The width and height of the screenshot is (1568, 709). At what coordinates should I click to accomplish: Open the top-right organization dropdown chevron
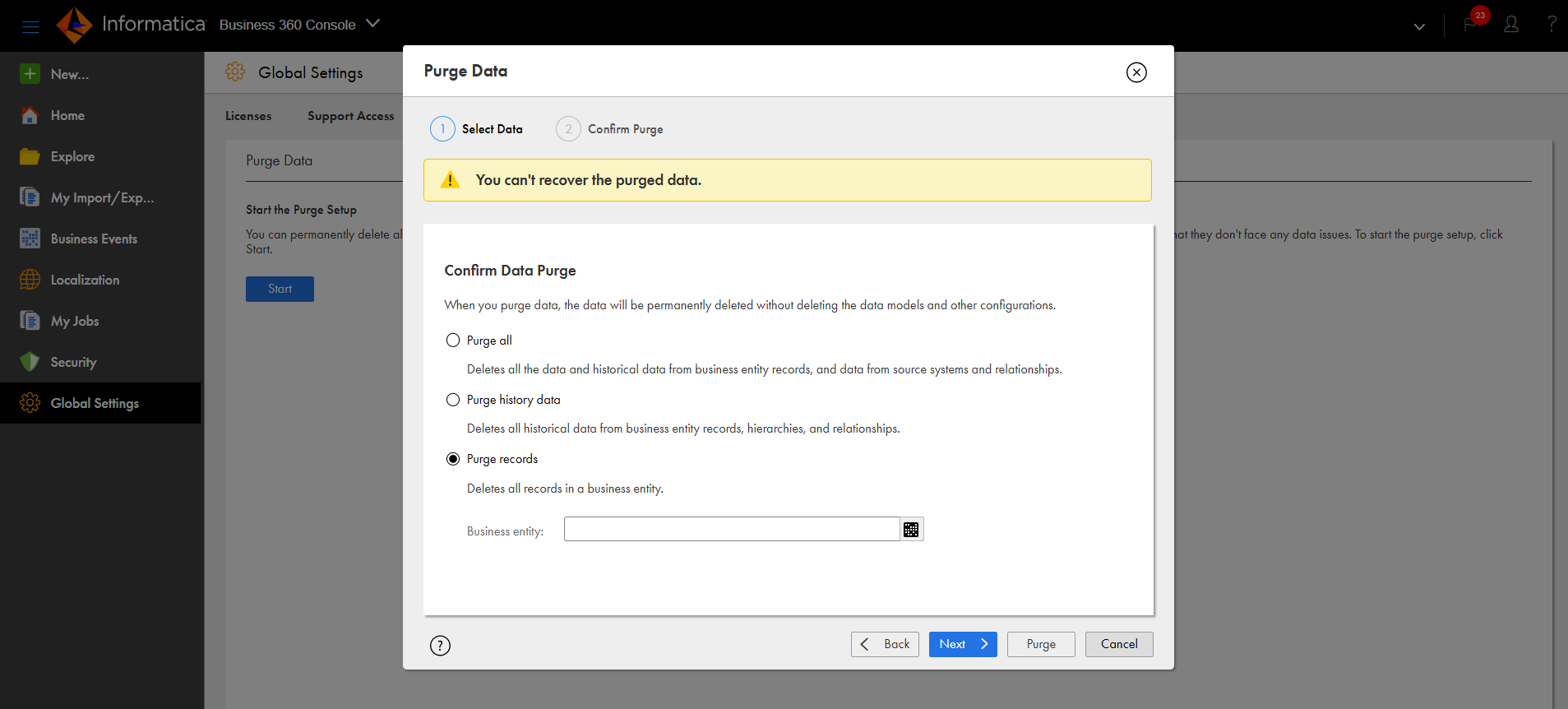pyautogui.click(x=1419, y=26)
